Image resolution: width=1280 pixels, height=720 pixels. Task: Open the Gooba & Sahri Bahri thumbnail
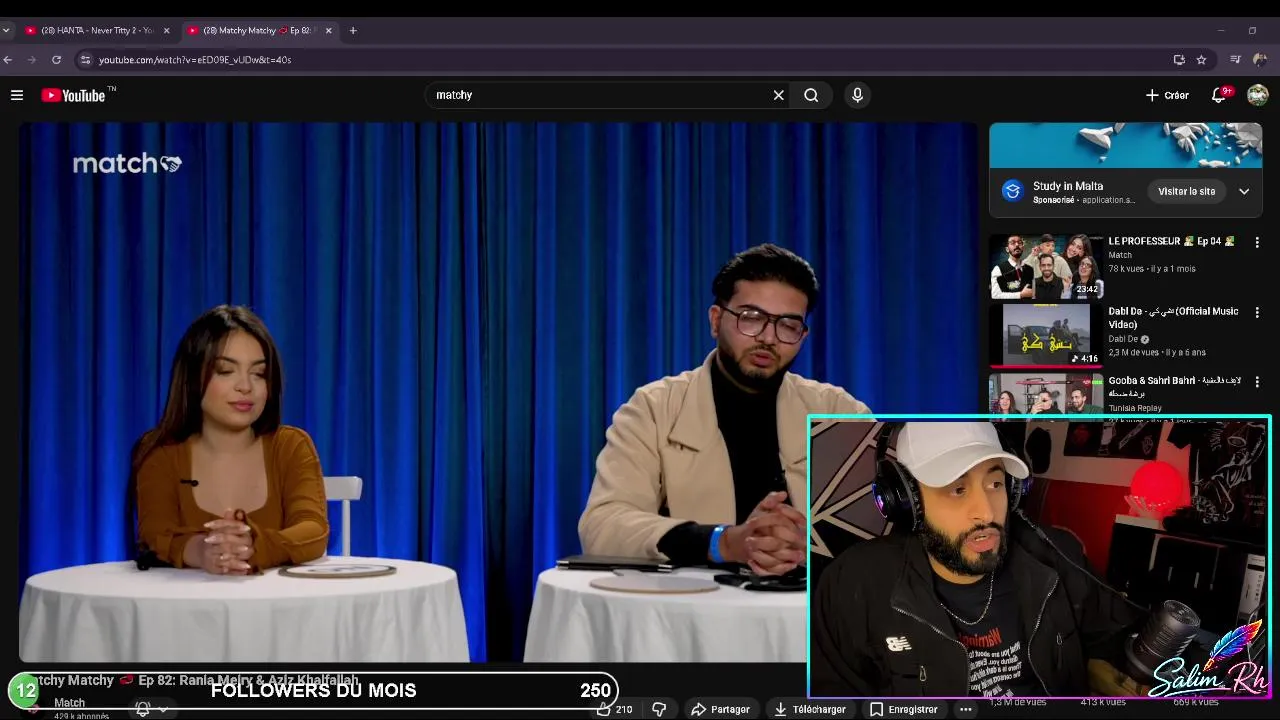[1046, 394]
